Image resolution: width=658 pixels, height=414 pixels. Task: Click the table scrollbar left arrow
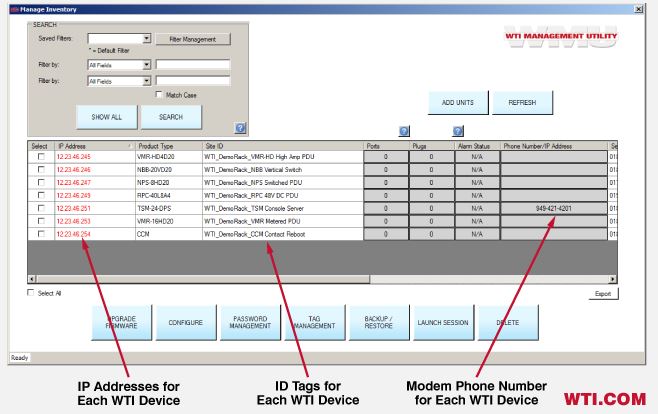(32, 279)
